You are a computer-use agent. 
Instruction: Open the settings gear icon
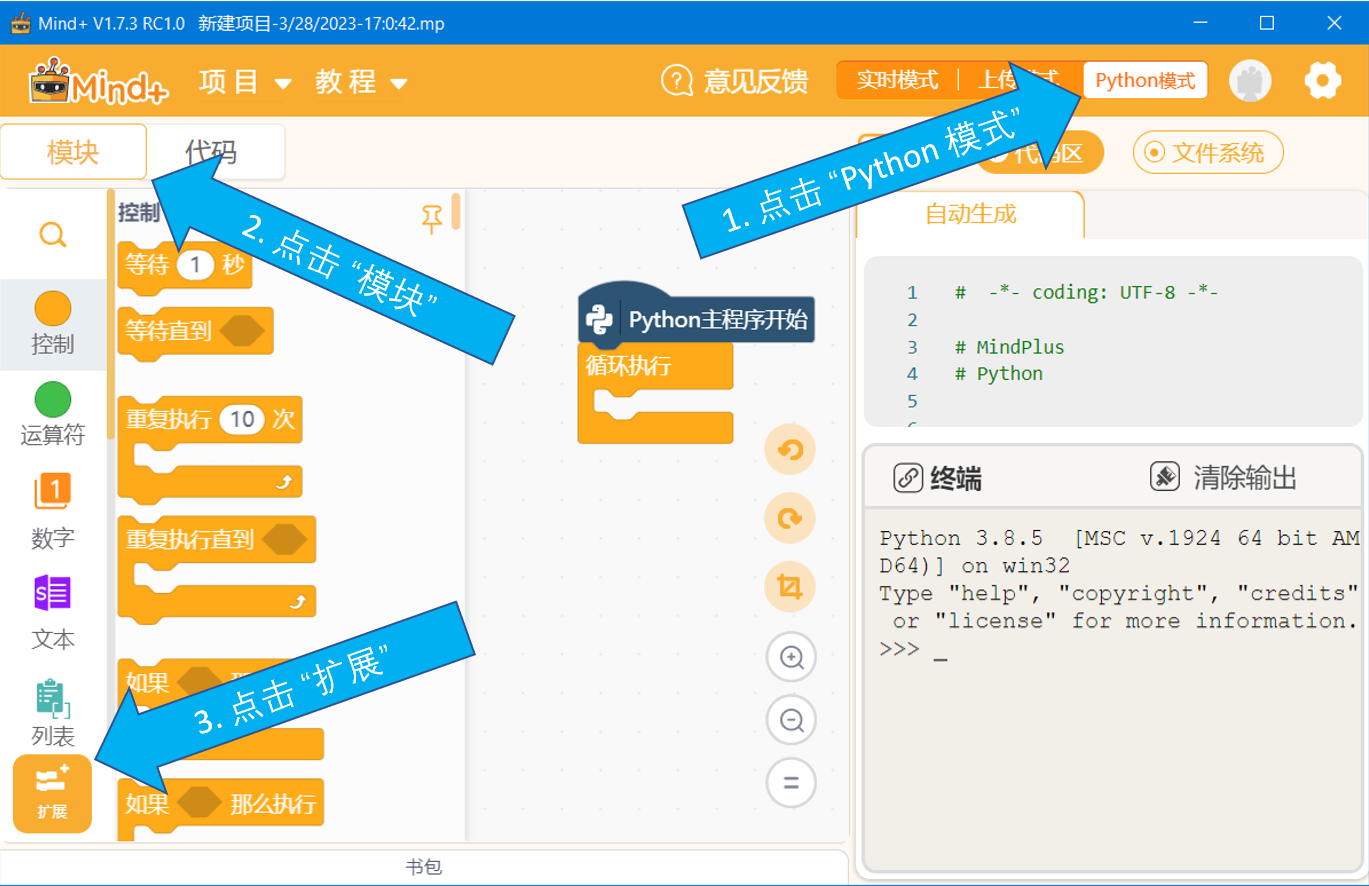coord(1323,81)
